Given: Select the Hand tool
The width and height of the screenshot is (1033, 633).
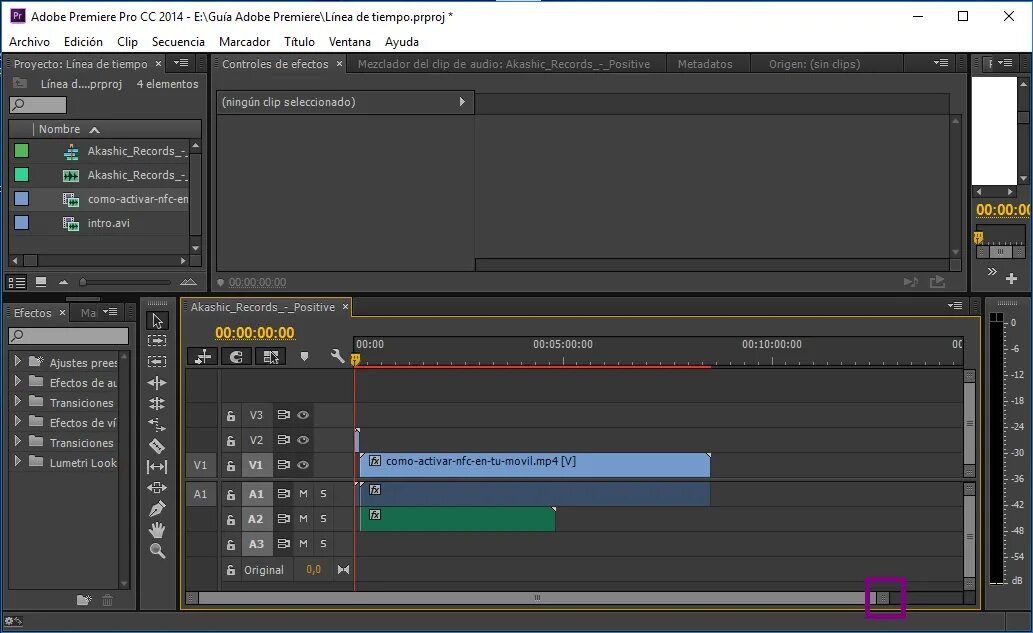Looking at the screenshot, I should [x=157, y=530].
